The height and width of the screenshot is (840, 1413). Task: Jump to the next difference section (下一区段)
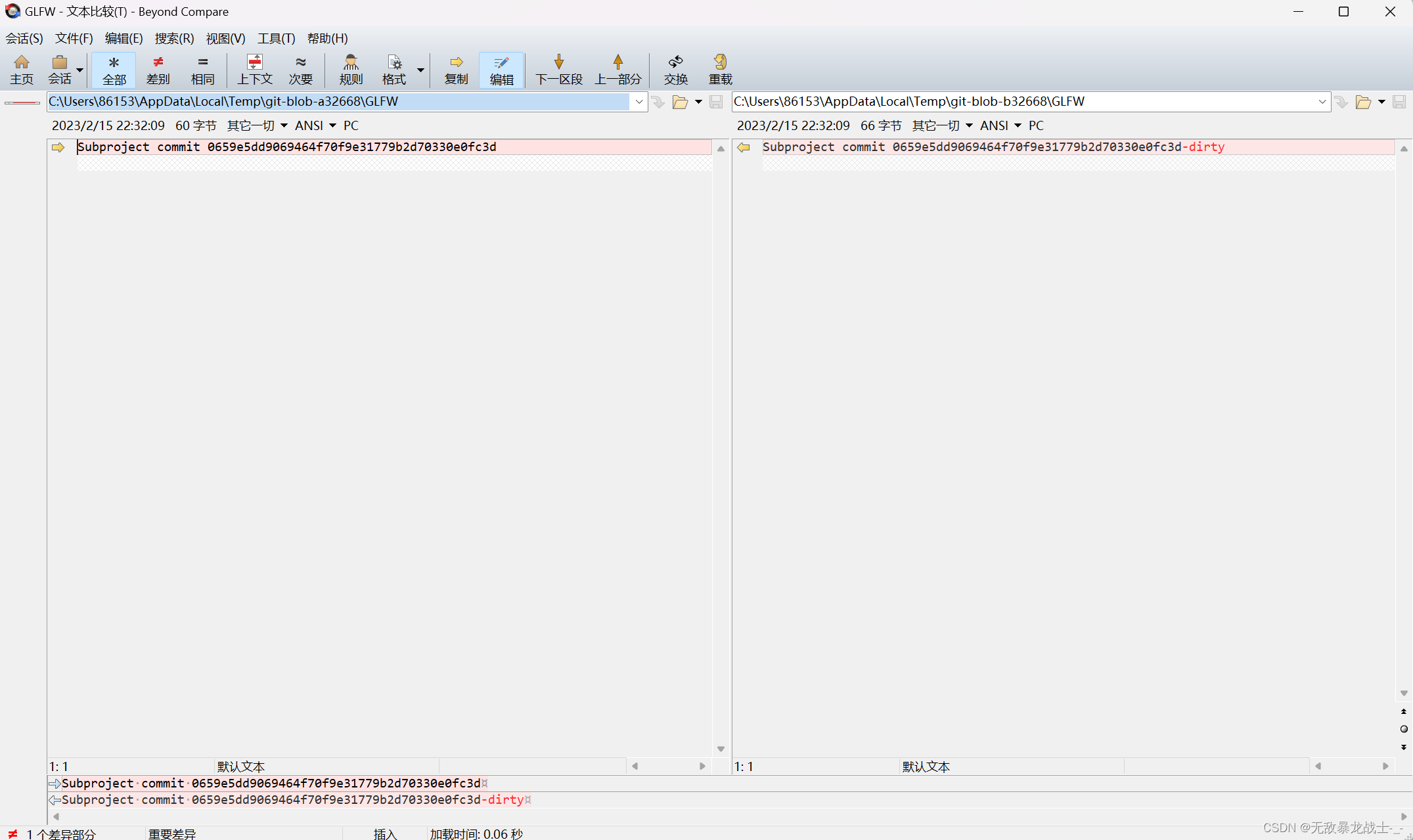[x=558, y=70]
